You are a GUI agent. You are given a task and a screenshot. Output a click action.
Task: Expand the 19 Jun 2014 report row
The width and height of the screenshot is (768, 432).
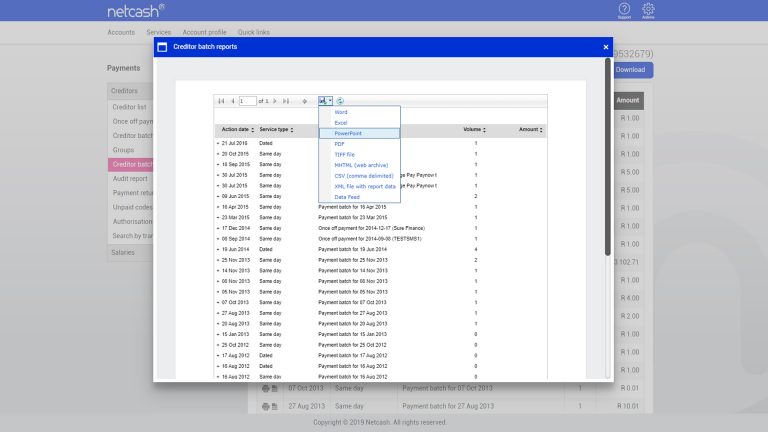218,249
